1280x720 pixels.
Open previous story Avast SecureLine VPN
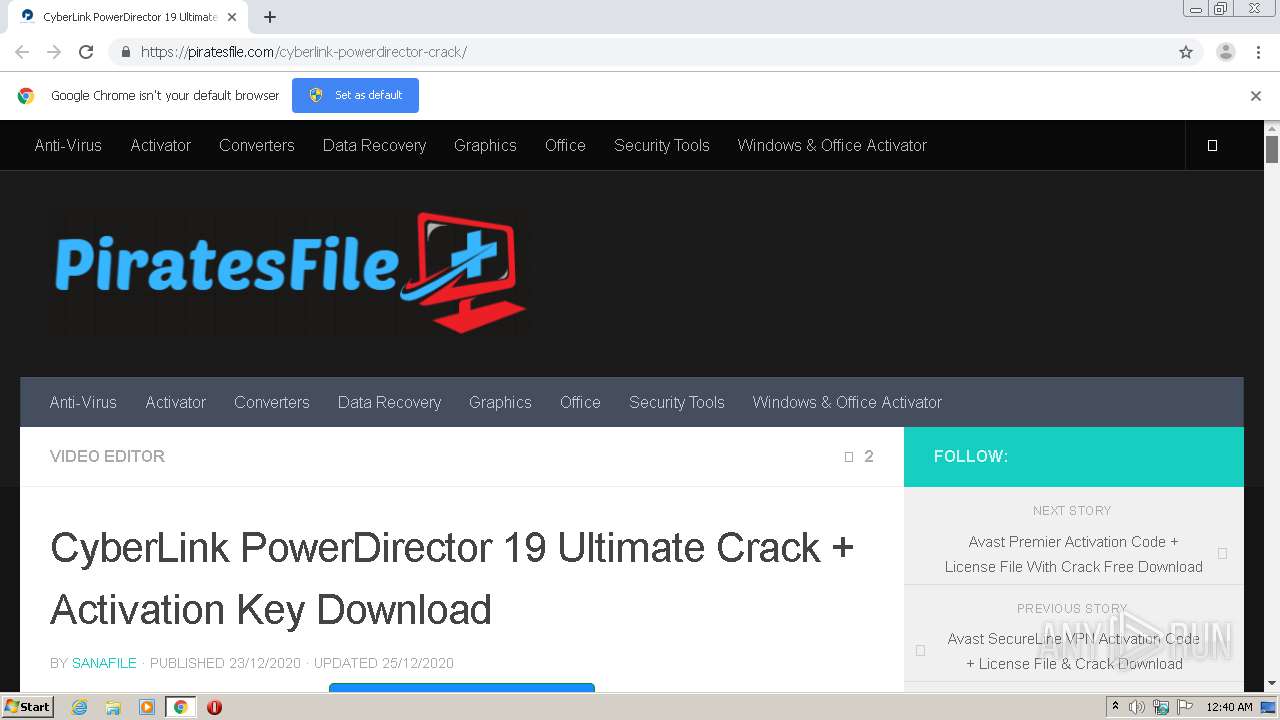(1073, 651)
